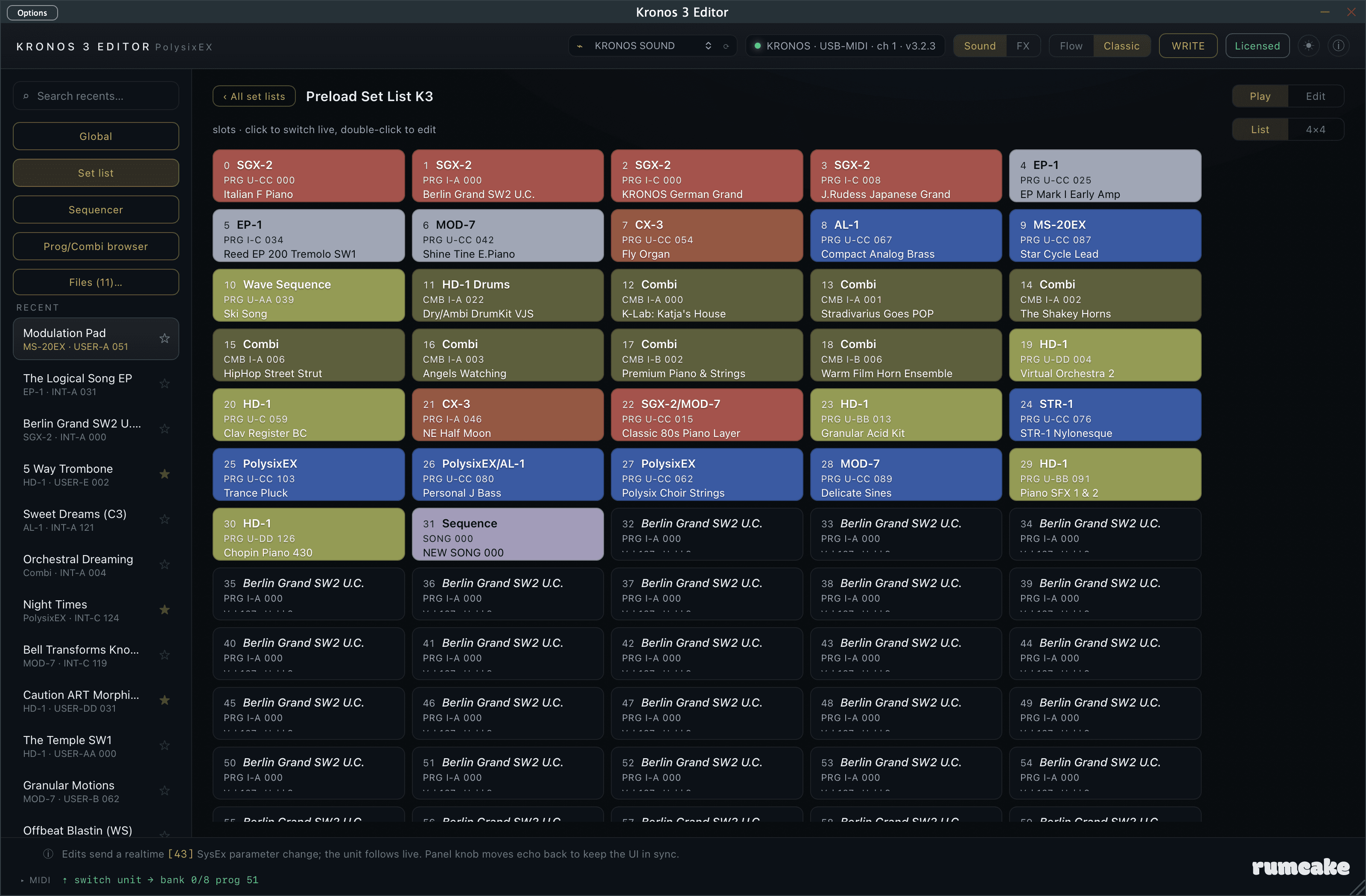Select slot 8 Compact Analog Brass
The image size is (1366, 896).
point(906,235)
